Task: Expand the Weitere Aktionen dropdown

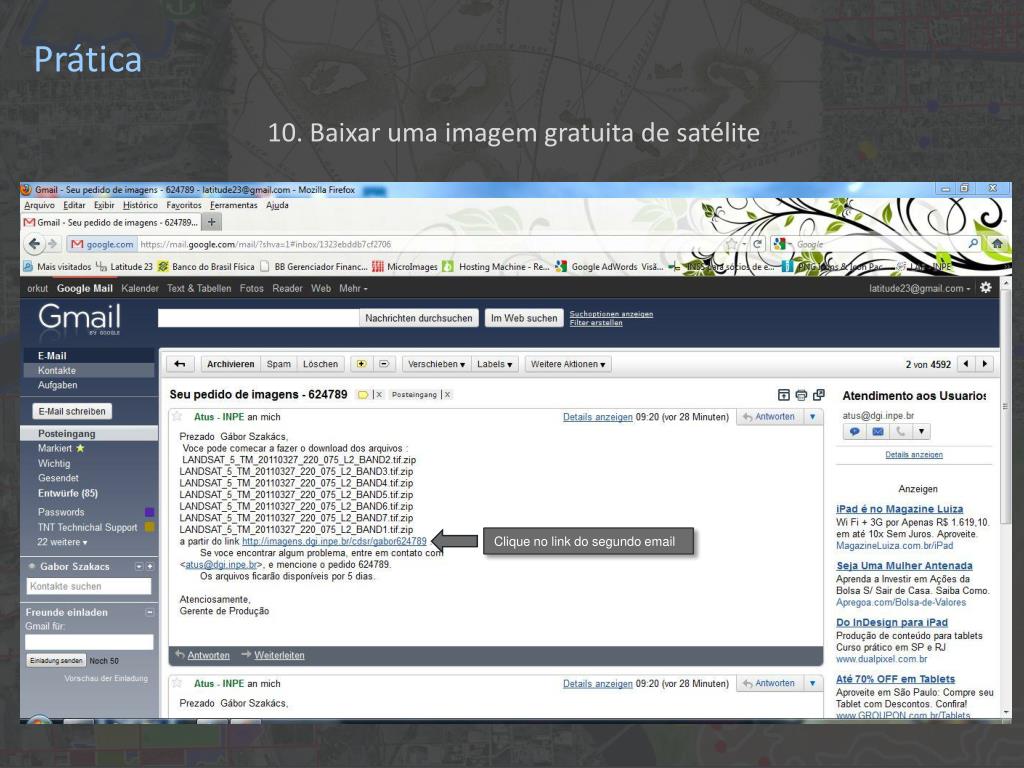Action: pos(568,364)
